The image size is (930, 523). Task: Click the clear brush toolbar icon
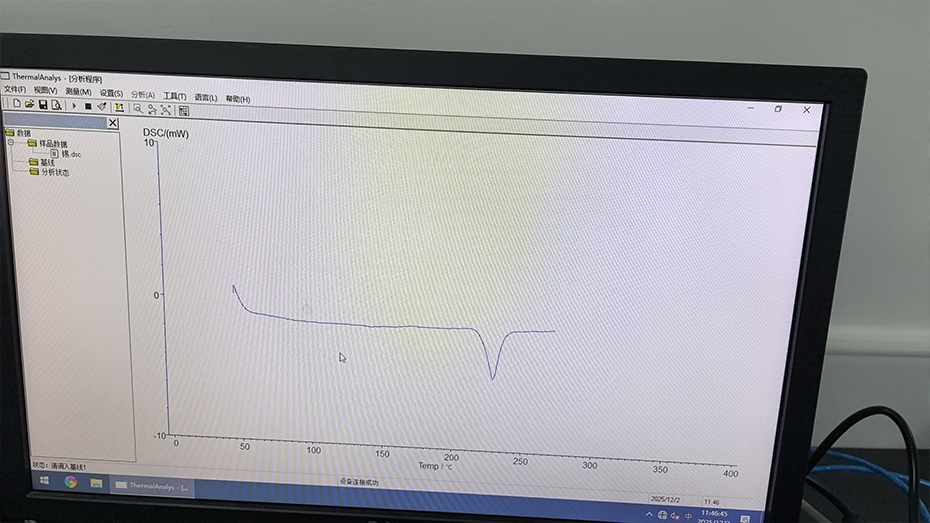coord(102,106)
